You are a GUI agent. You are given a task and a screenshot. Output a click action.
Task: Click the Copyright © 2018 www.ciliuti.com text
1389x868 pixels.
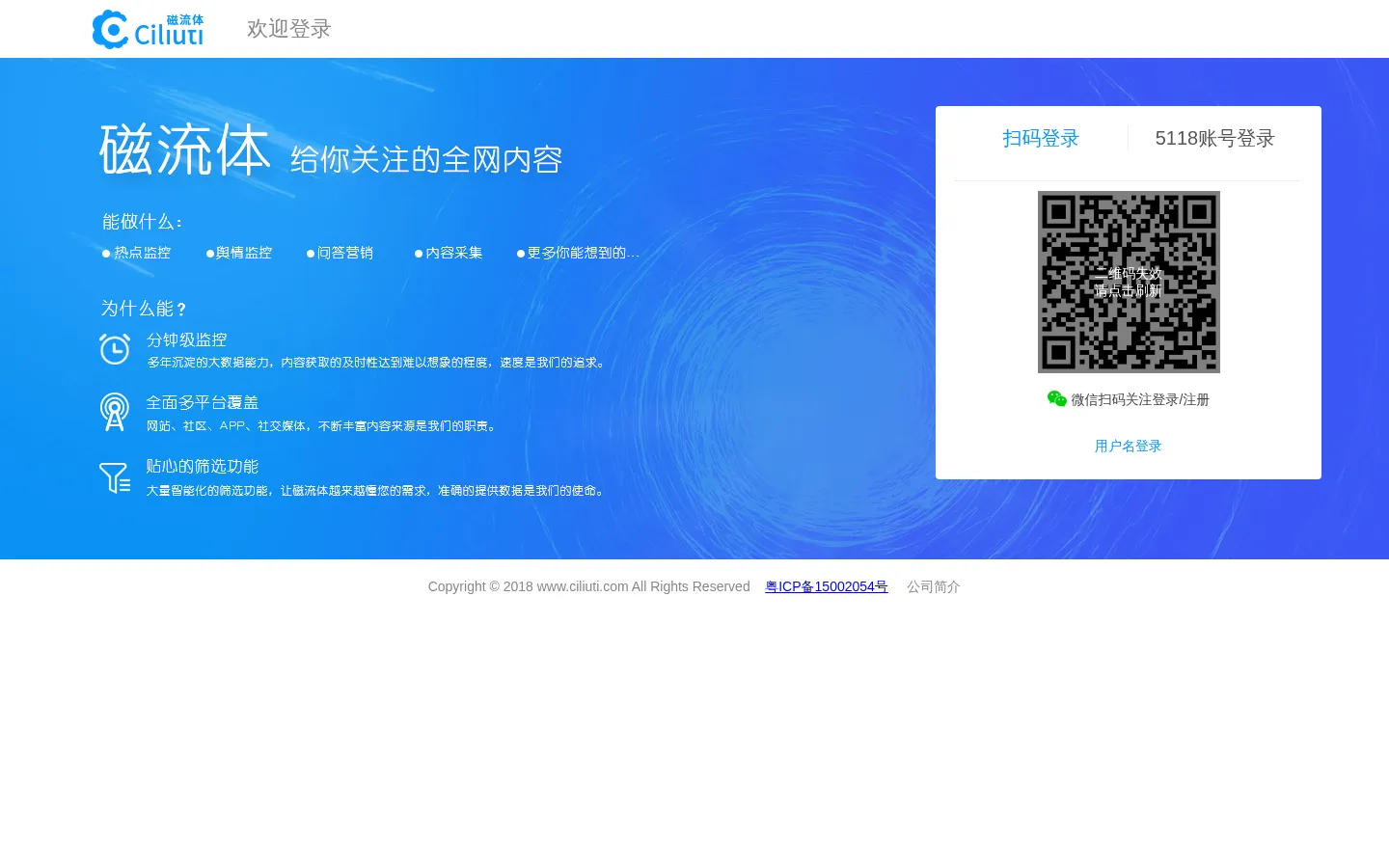point(589,586)
